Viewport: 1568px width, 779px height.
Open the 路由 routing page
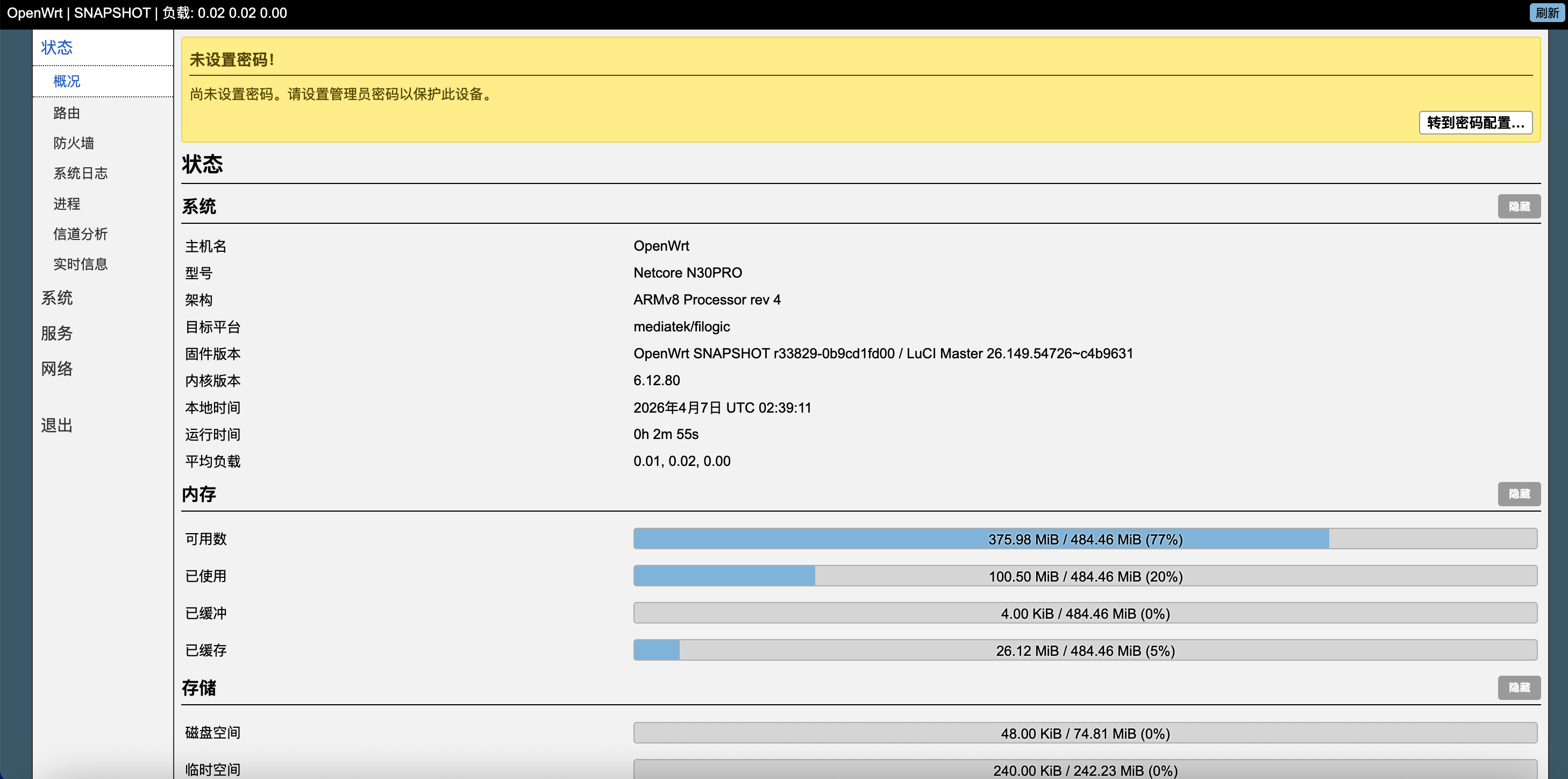click(x=67, y=112)
